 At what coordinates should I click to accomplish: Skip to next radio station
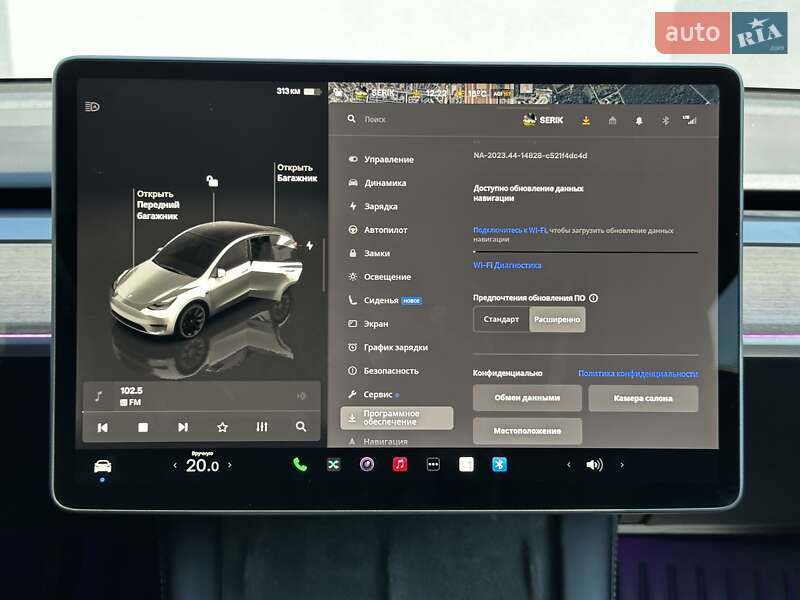183,427
